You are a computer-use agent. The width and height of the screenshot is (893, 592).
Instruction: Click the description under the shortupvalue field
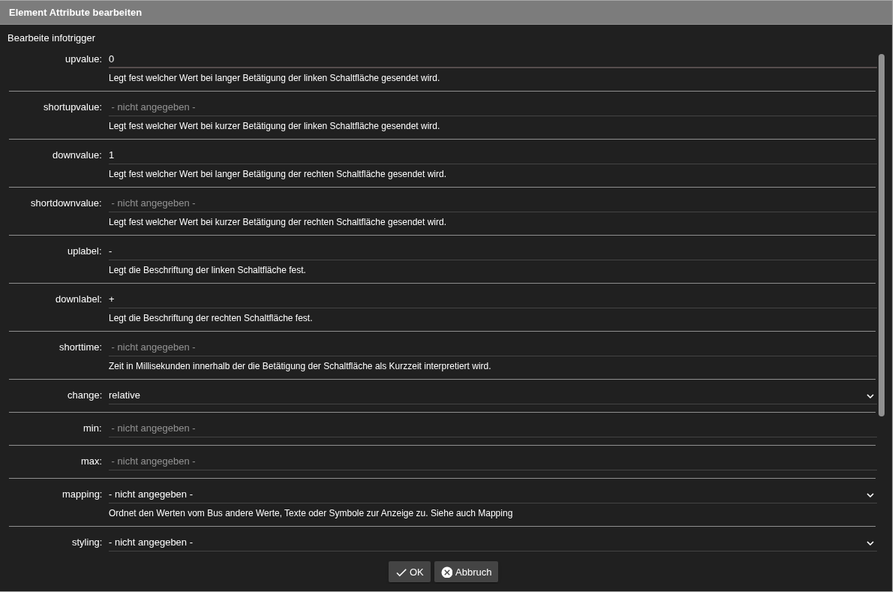coord(274,126)
